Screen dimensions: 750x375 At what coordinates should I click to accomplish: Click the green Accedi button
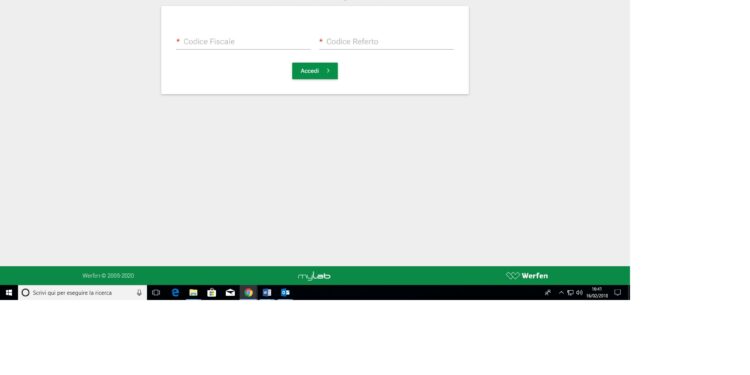[315, 71]
